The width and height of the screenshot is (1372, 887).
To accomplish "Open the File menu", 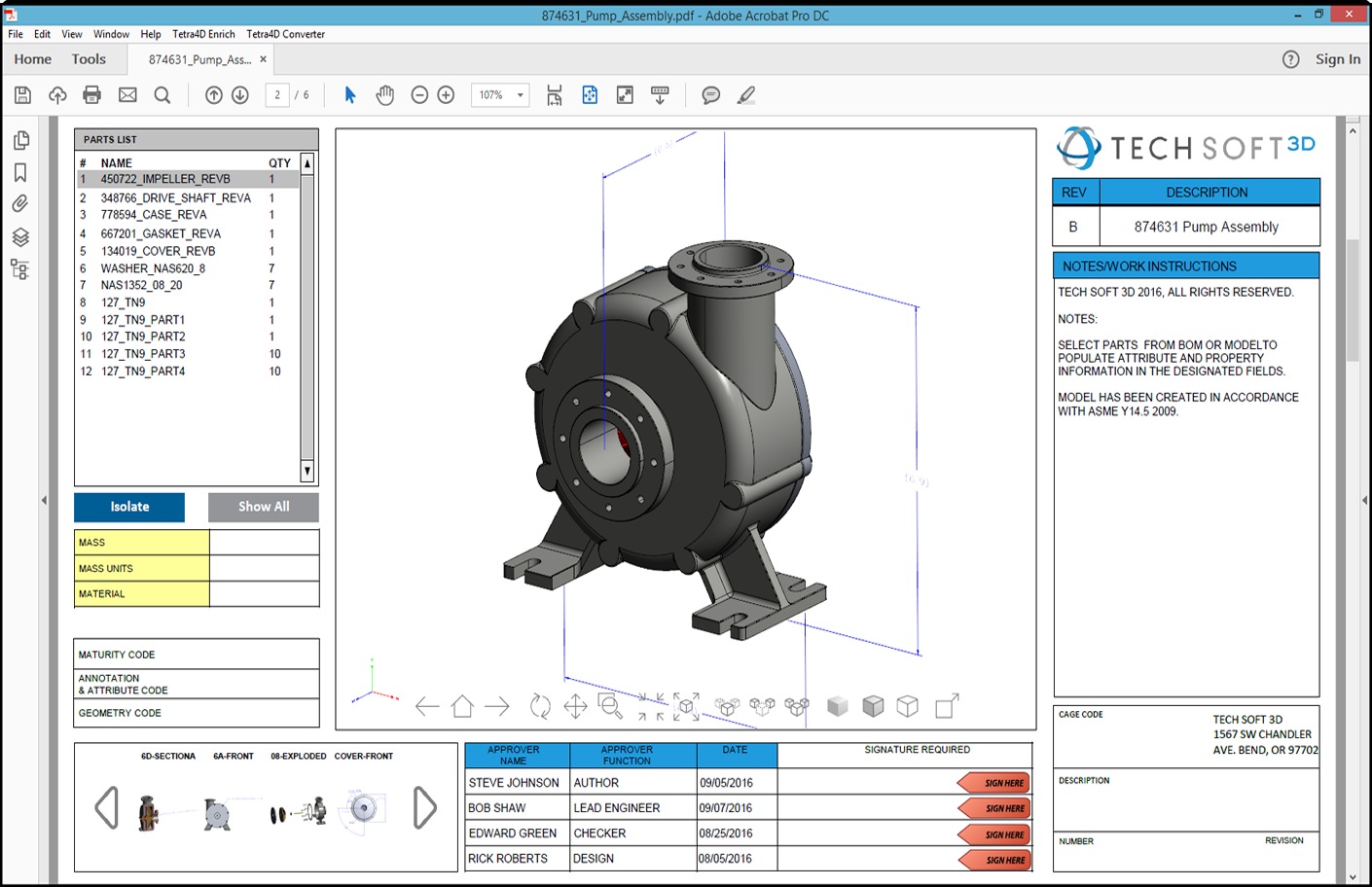I will point(16,34).
